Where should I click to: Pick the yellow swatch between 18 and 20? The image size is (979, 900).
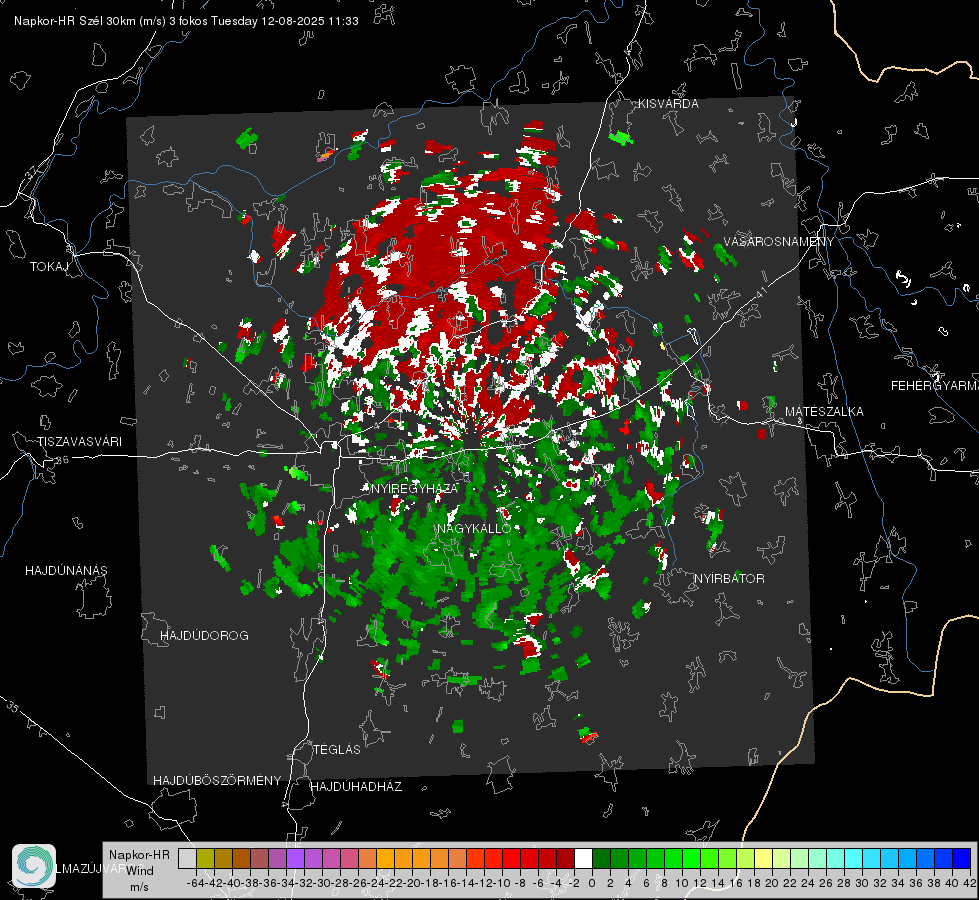(x=763, y=859)
